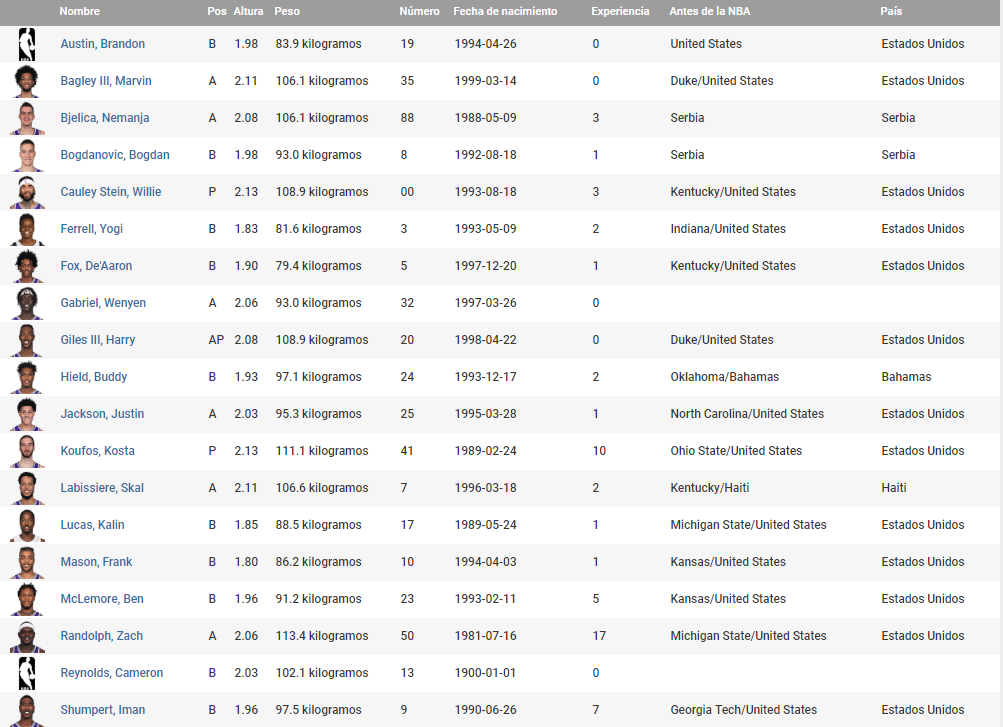Click Cameron Reynolds' NBA logo placeholder image
This screenshot has width=1003, height=727.
coord(27,673)
